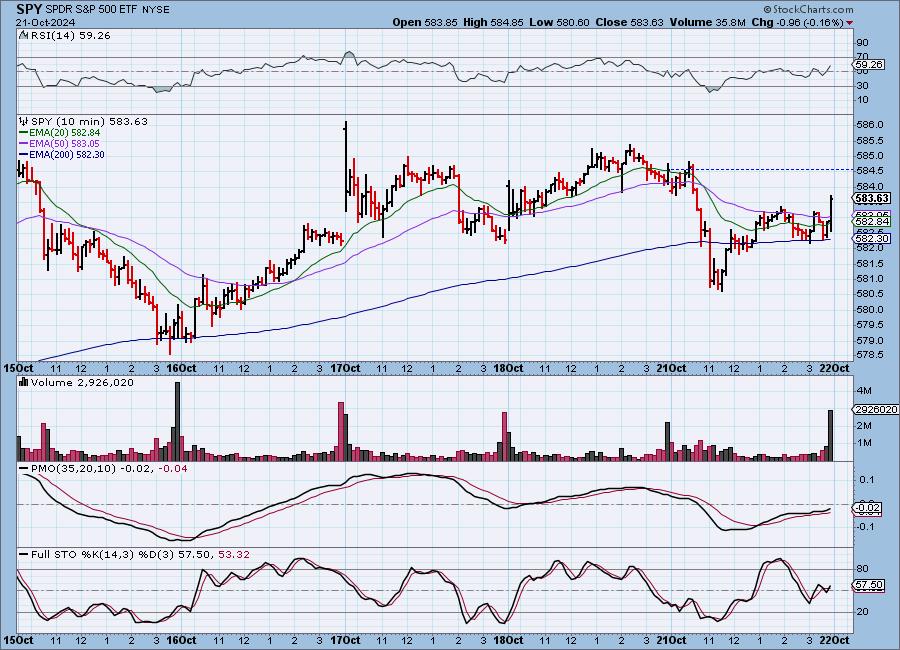This screenshot has width=900, height=650.
Task: Click the 16Oct date on the bottom stochastic axis
Action: point(181,640)
